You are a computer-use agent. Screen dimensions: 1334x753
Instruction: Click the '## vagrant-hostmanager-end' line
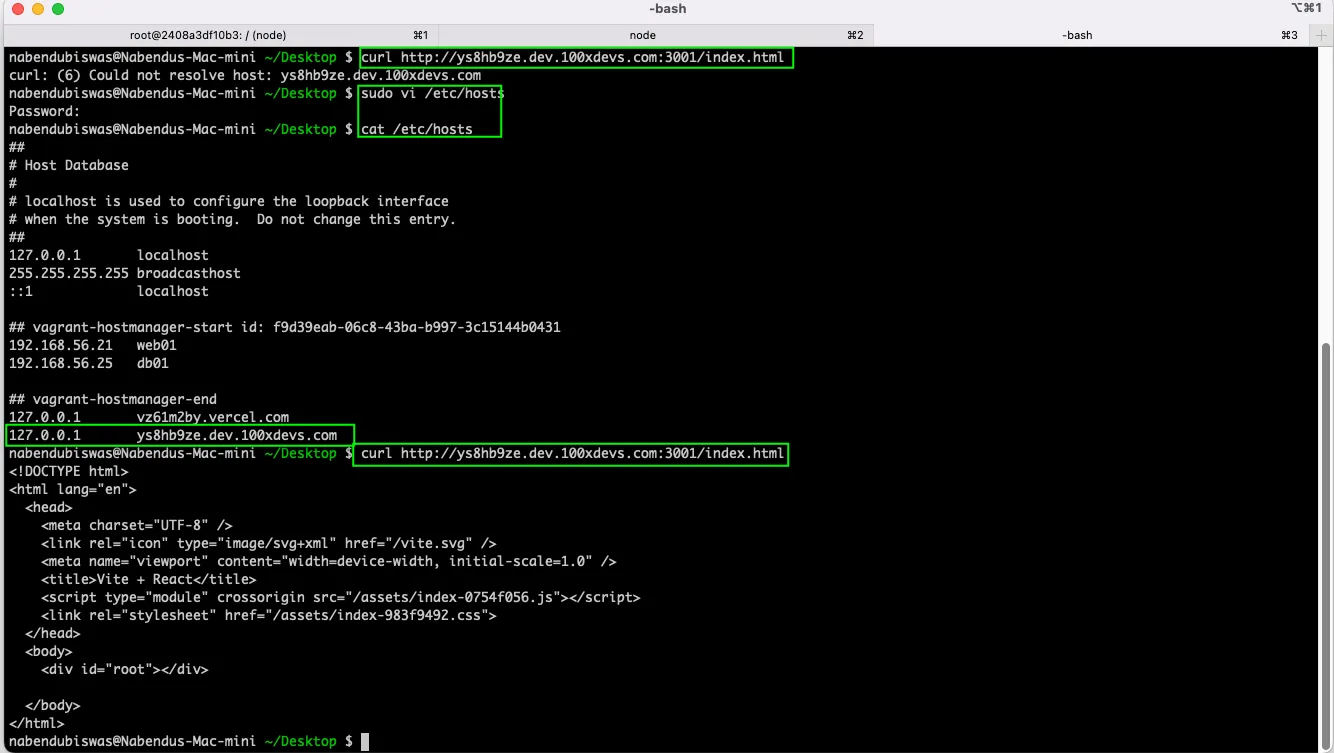coord(112,399)
